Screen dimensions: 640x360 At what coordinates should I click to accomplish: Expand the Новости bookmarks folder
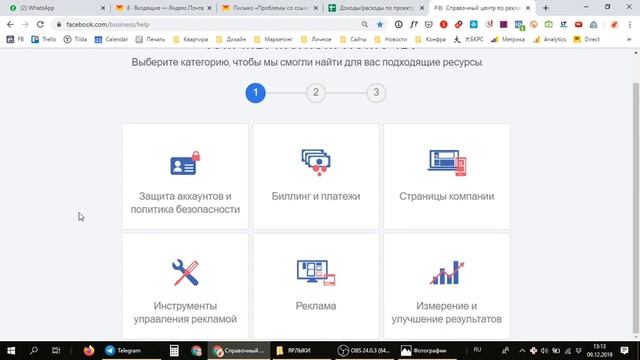coord(391,40)
